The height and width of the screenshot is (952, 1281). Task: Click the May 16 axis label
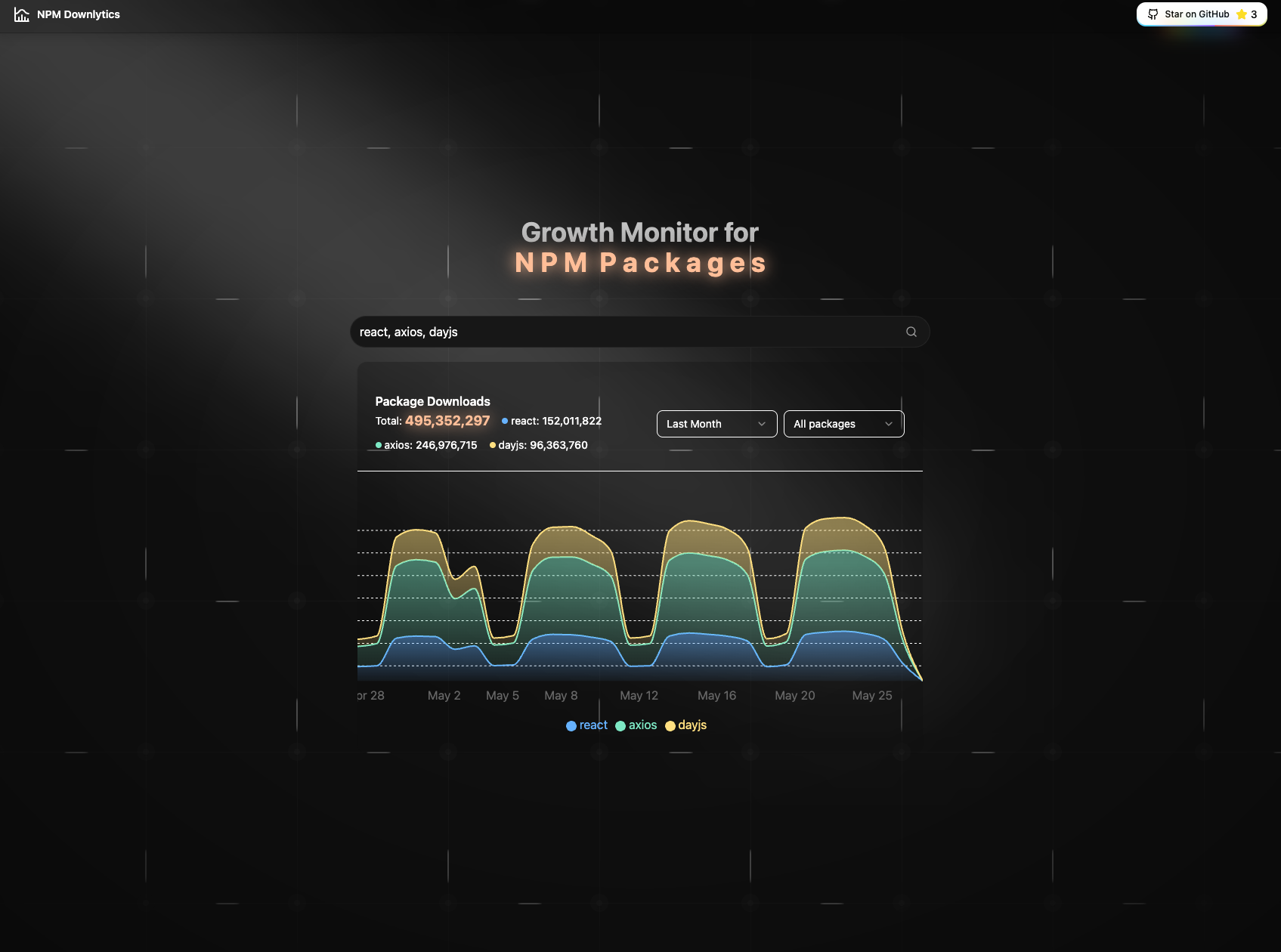(716, 695)
